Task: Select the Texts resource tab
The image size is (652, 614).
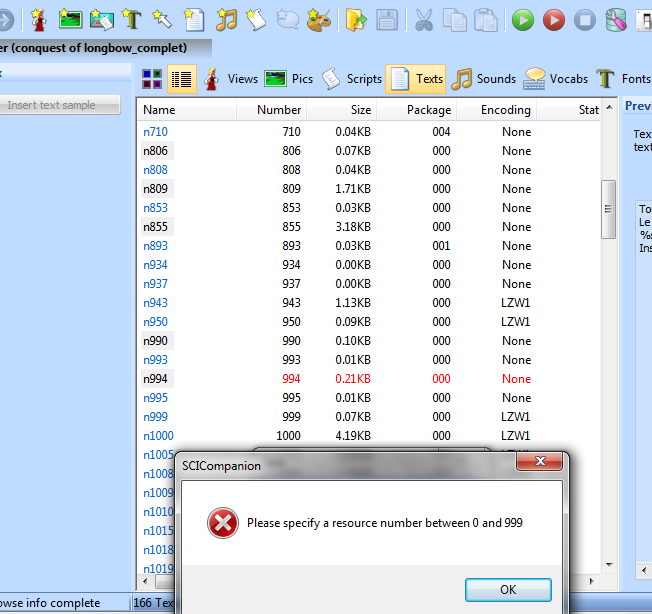Action: (416, 79)
